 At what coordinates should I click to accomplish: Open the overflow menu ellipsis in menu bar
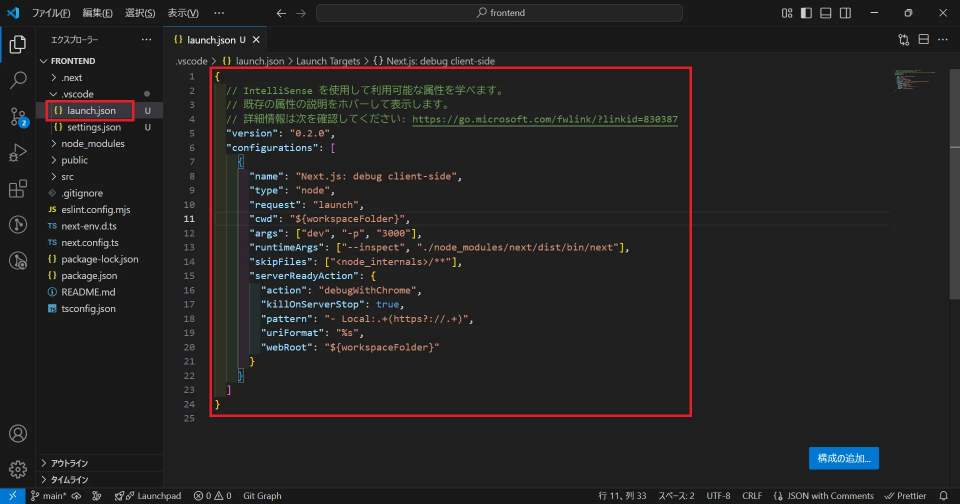[219, 13]
